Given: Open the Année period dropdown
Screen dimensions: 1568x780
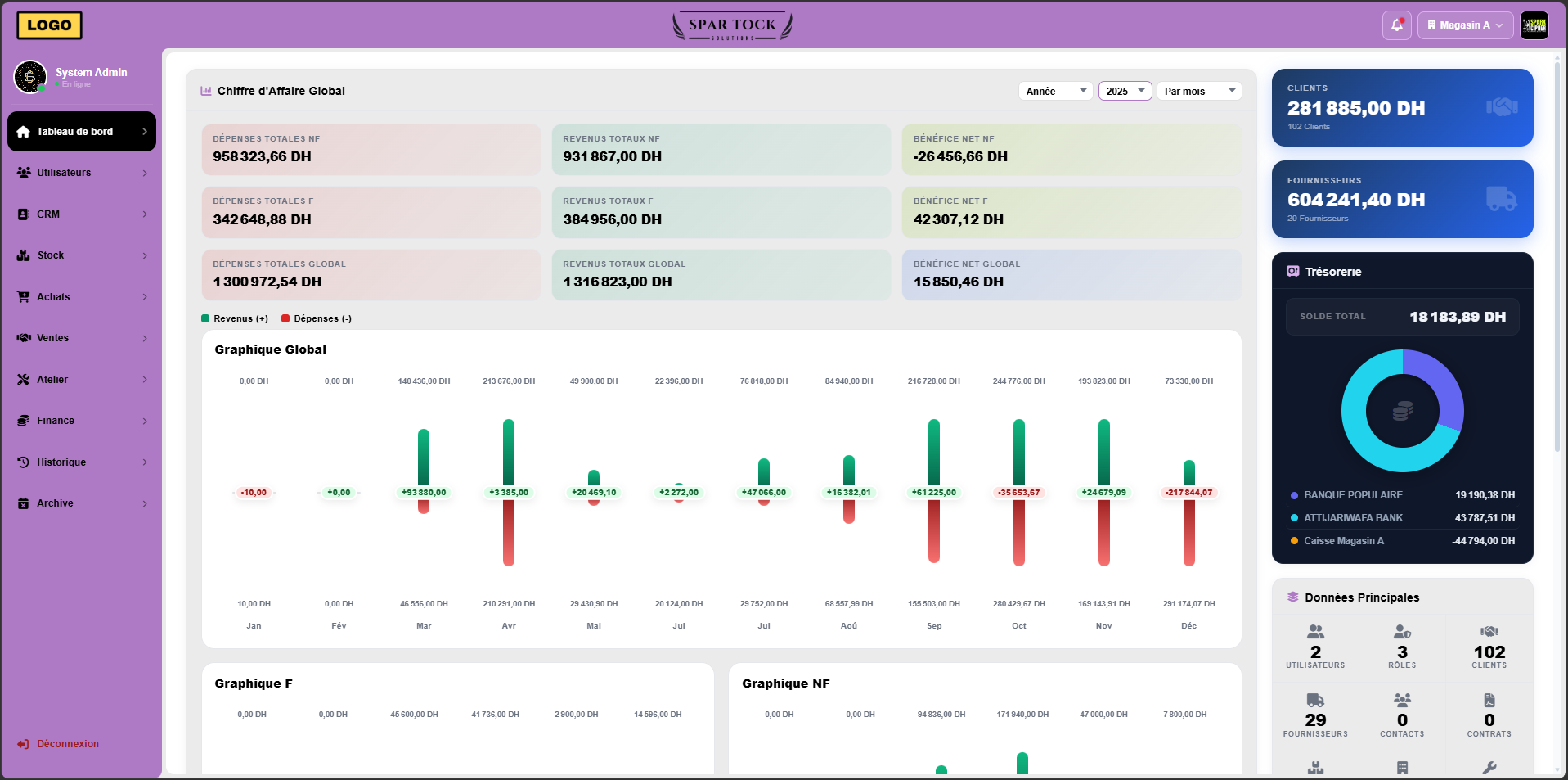Looking at the screenshot, I should coord(1055,91).
